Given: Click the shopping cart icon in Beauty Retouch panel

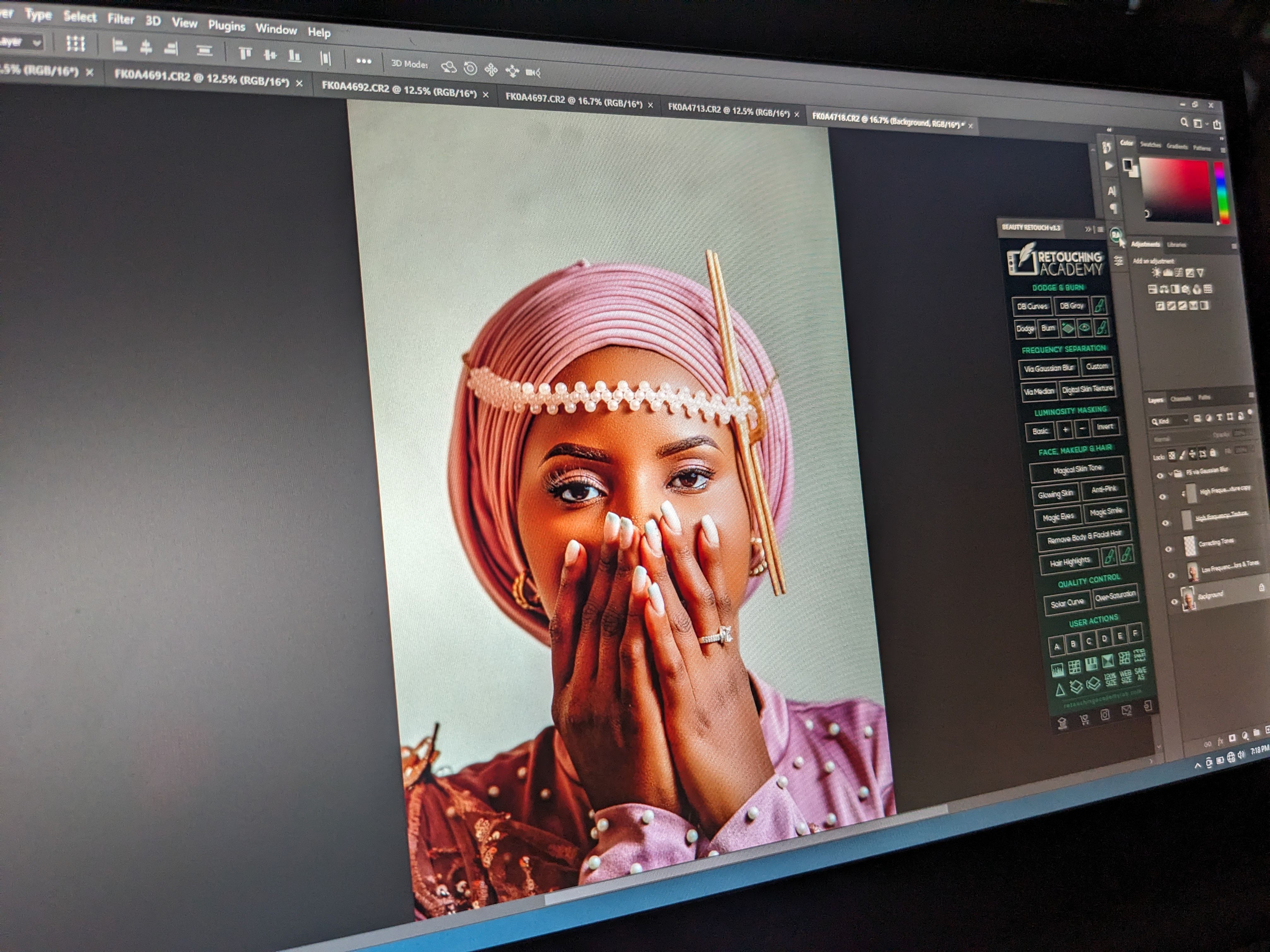Looking at the screenshot, I should pyautogui.click(x=1084, y=720).
